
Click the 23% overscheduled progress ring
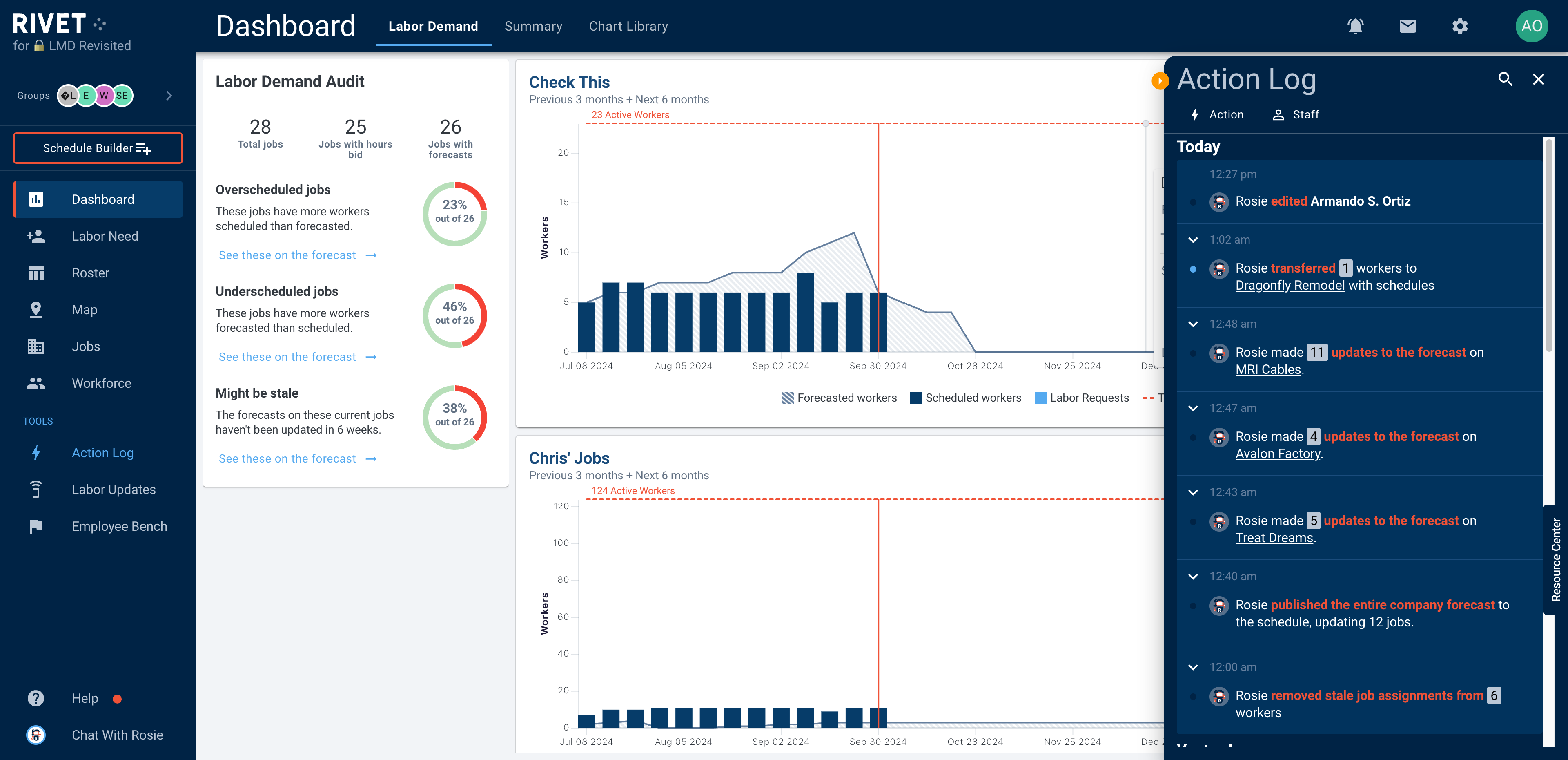[455, 214]
